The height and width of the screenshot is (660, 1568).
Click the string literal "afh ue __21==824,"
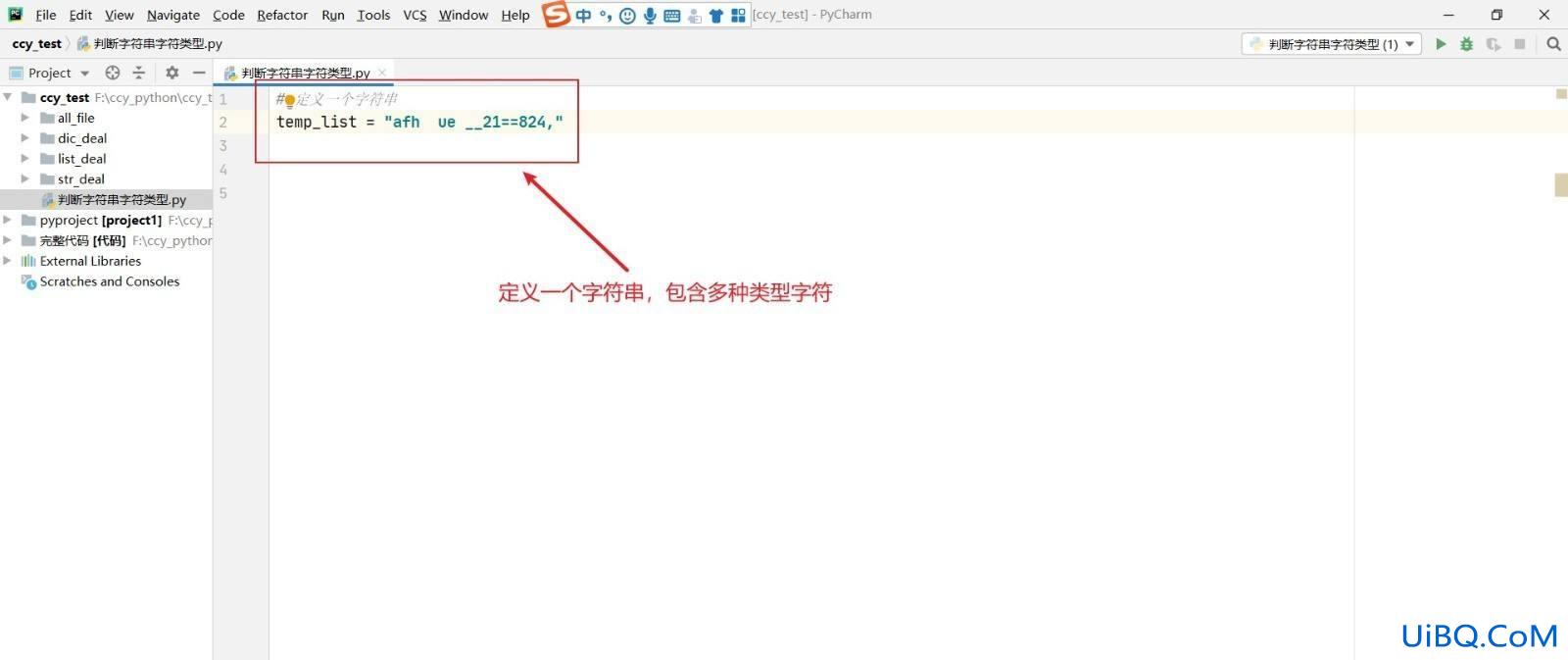tap(473, 122)
